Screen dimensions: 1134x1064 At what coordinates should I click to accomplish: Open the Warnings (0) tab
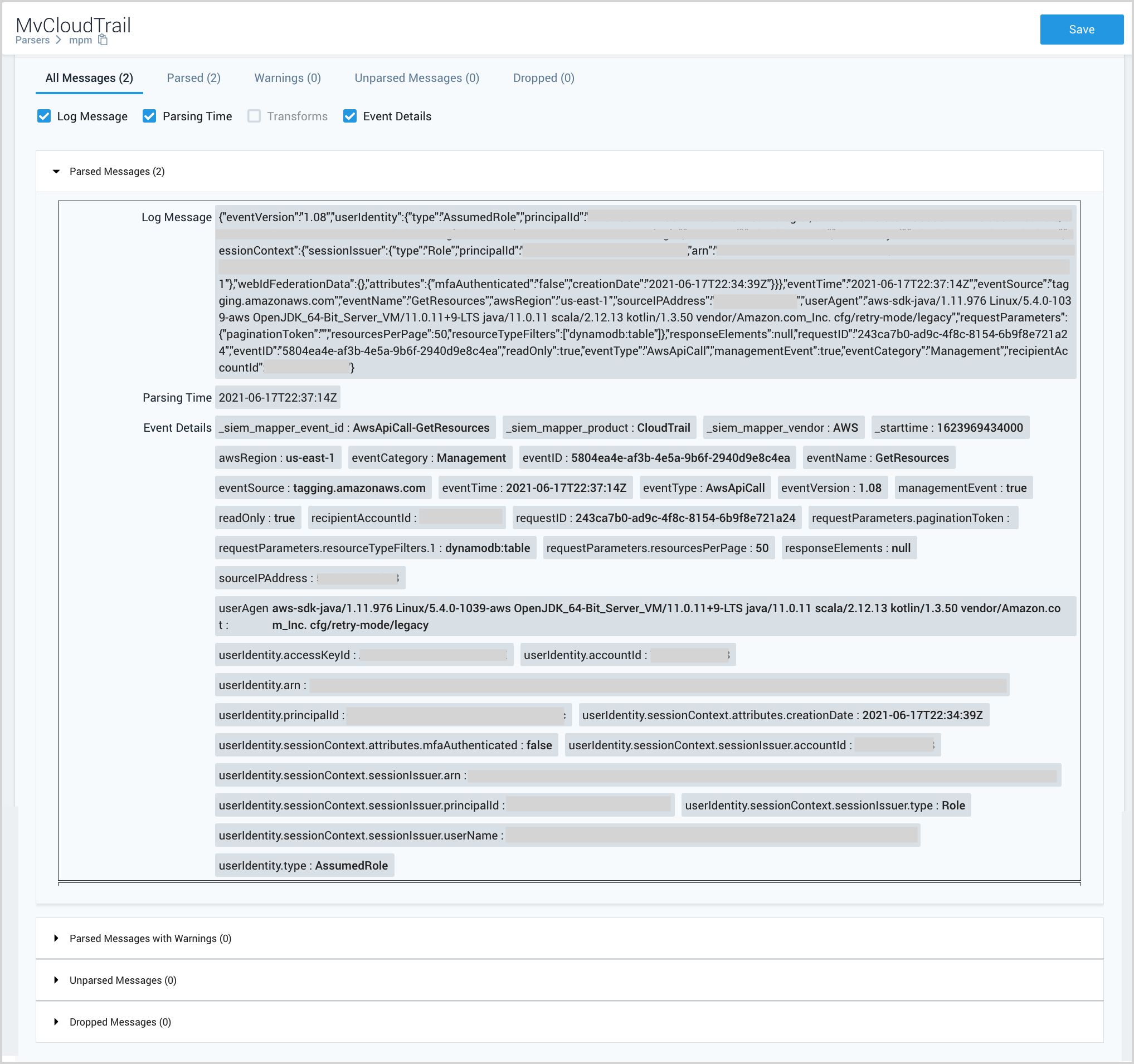tap(288, 78)
